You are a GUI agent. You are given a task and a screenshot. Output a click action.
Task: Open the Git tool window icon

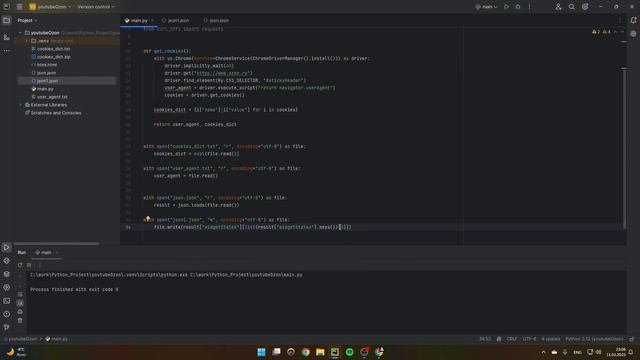pos(7,327)
